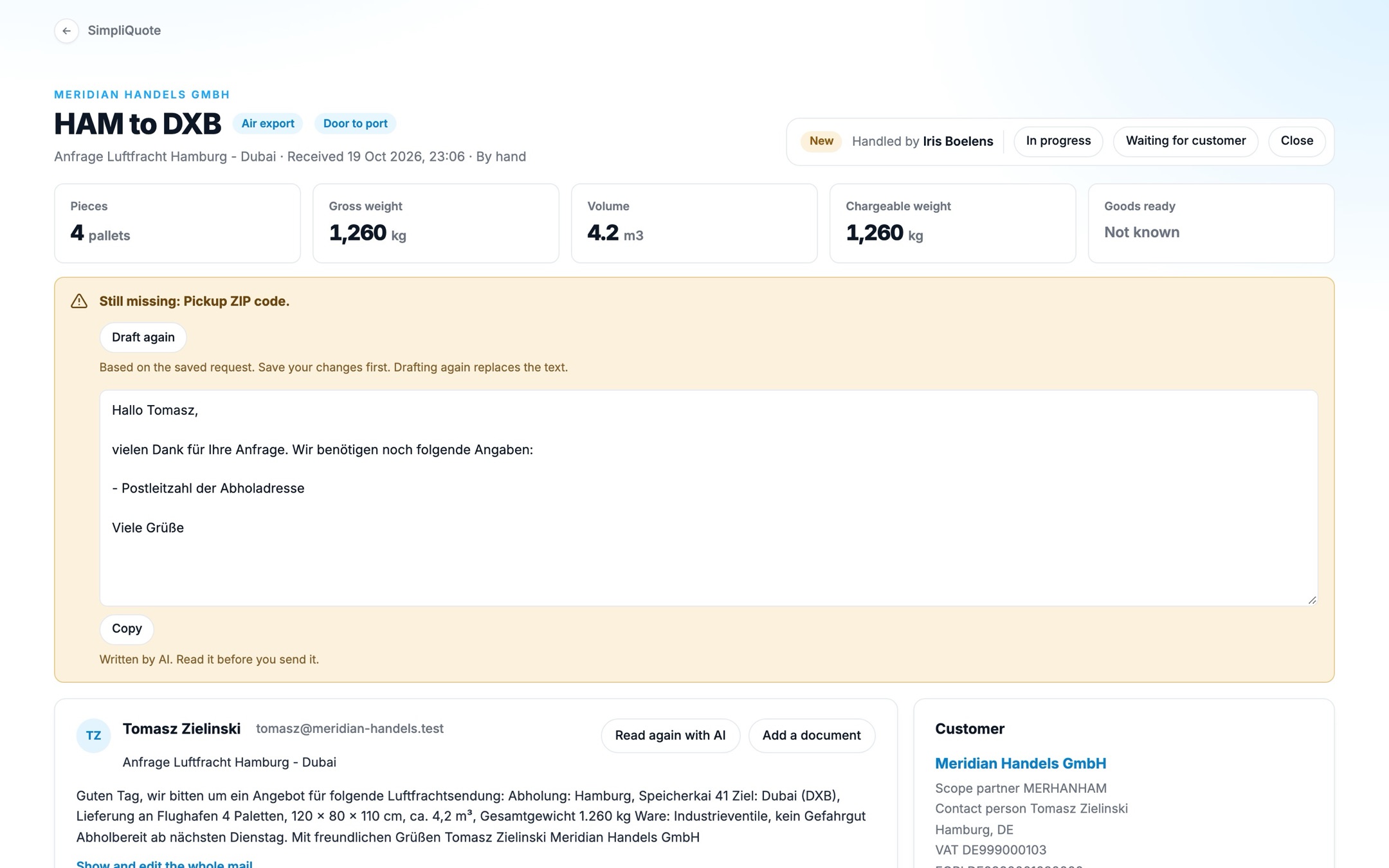Image resolution: width=1389 pixels, height=868 pixels.
Task: Set status to In progress
Action: [1058, 141]
